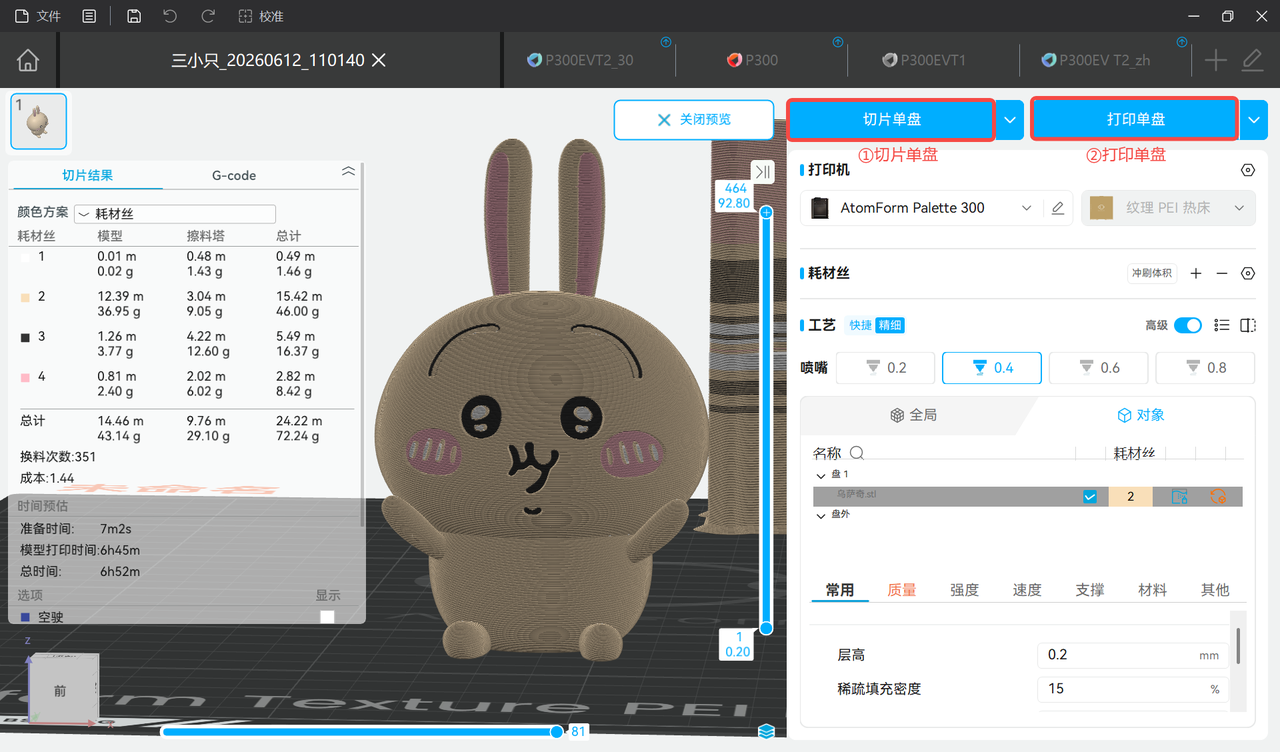Add a new tab with the plus icon

[x=1215, y=60]
